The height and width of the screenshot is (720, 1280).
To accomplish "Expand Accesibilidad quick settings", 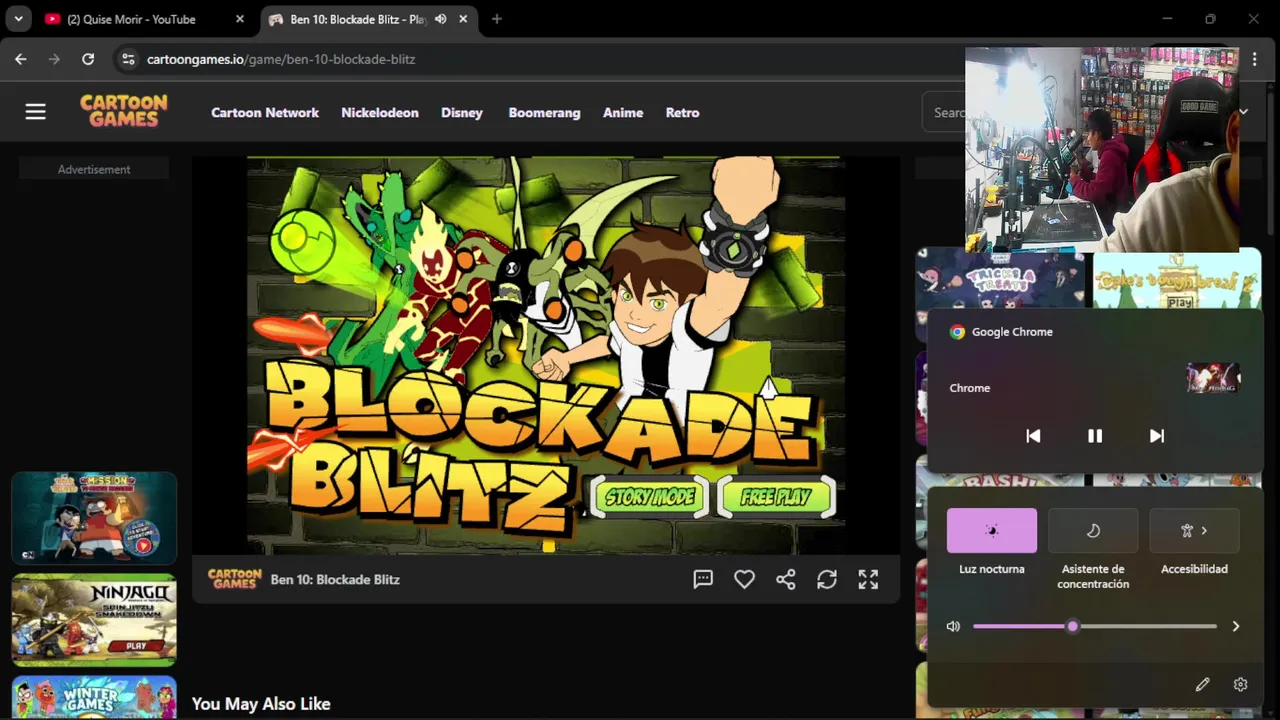I will point(1194,530).
